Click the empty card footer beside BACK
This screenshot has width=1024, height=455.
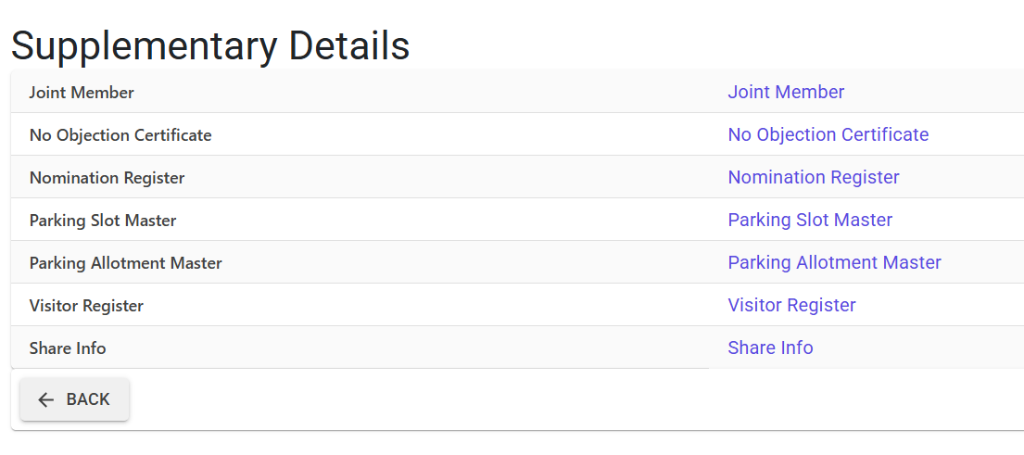pos(577,400)
